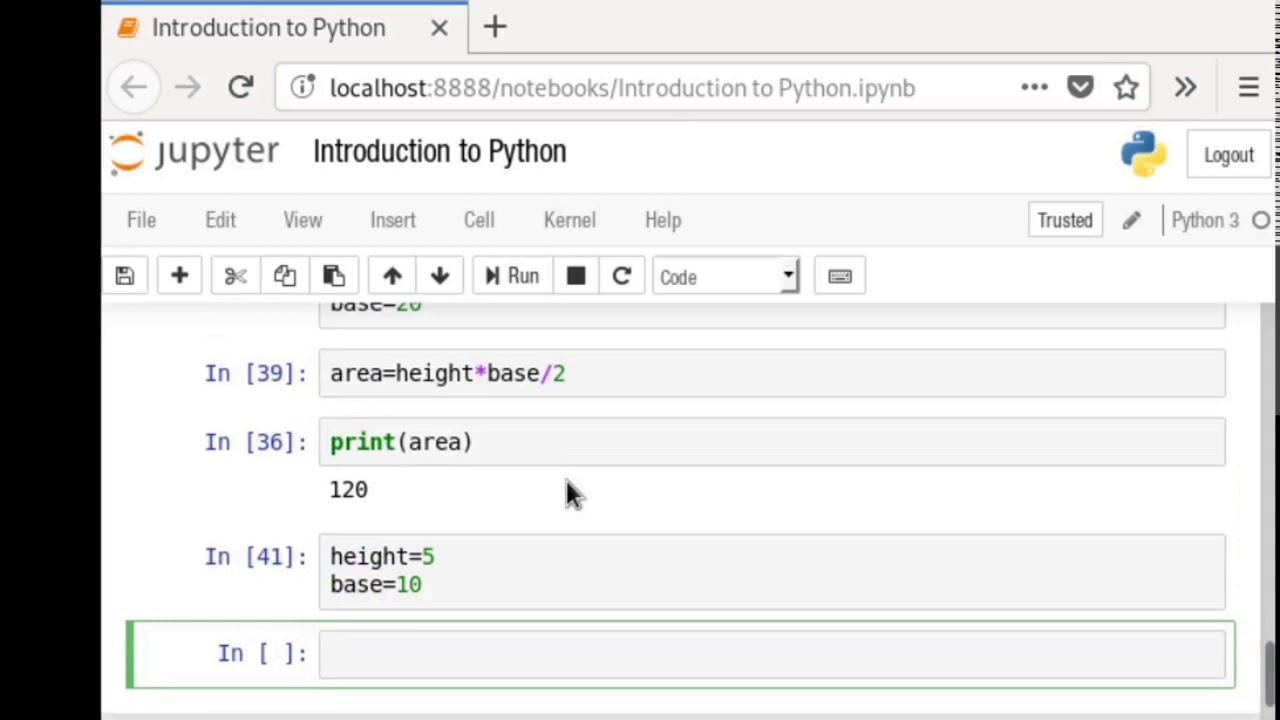This screenshot has width=1280, height=720.
Task: Cut selected cells with the scissors icon
Action: coord(236,277)
